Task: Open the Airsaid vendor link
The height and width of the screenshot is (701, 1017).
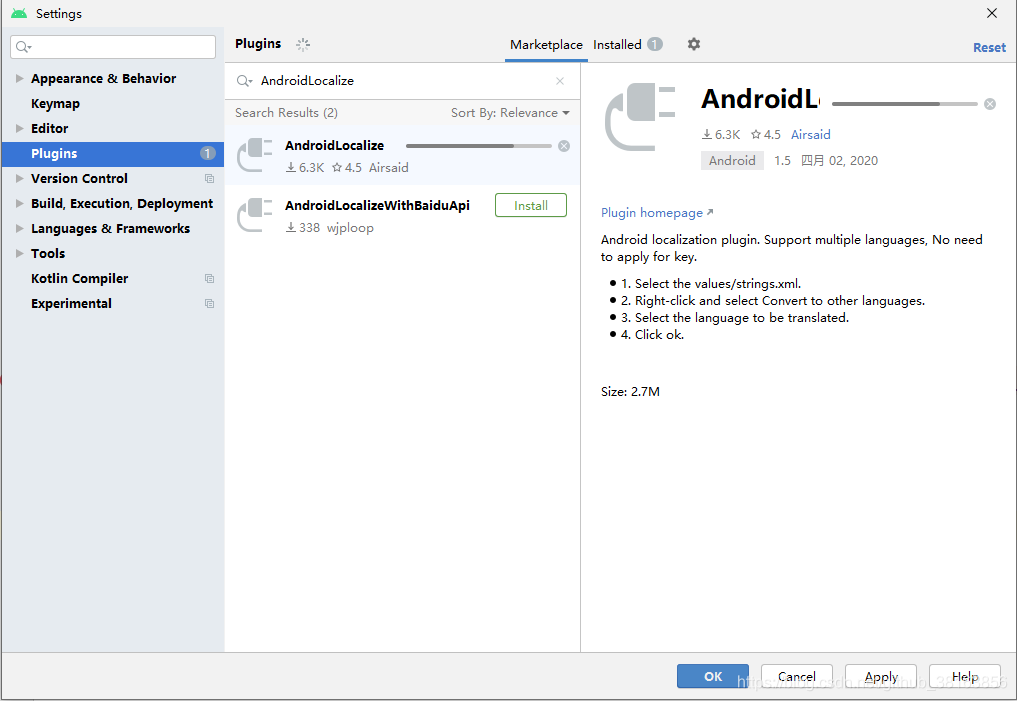Action: click(x=810, y=134)
